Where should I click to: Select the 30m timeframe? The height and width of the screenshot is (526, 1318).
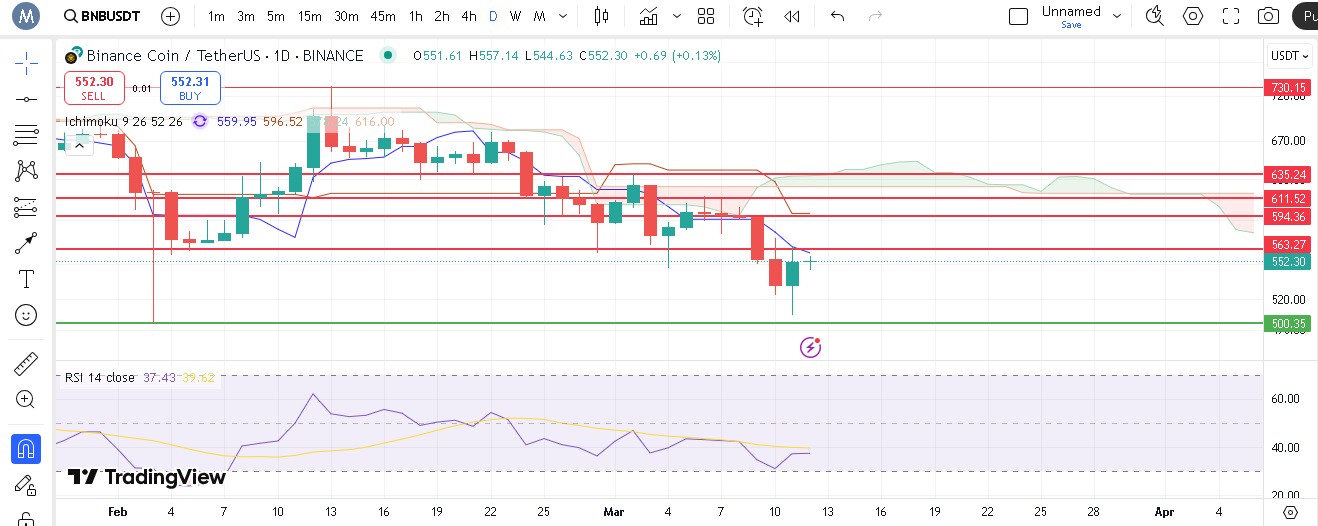[346, 16]
